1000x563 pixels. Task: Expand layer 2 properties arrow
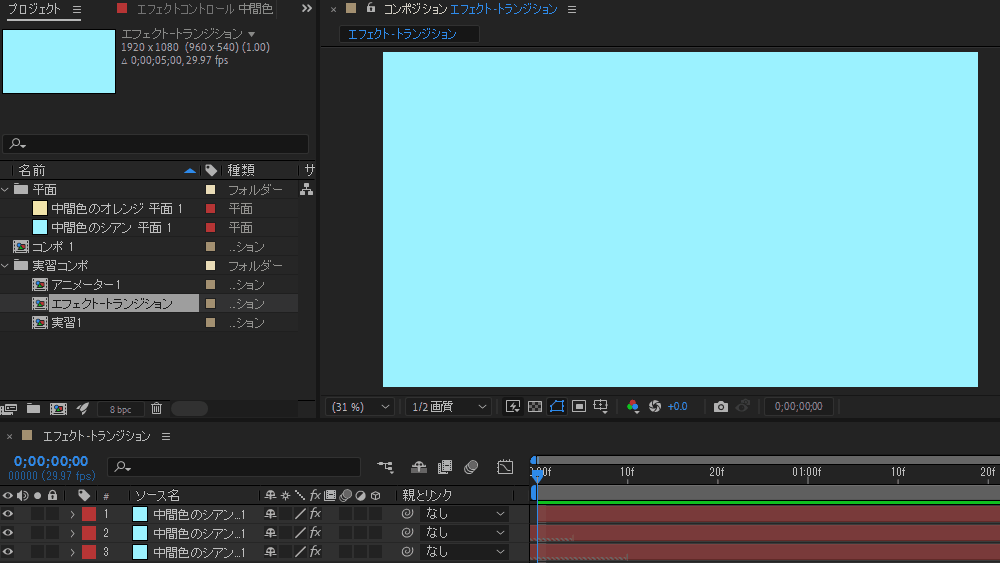(72, 533)
